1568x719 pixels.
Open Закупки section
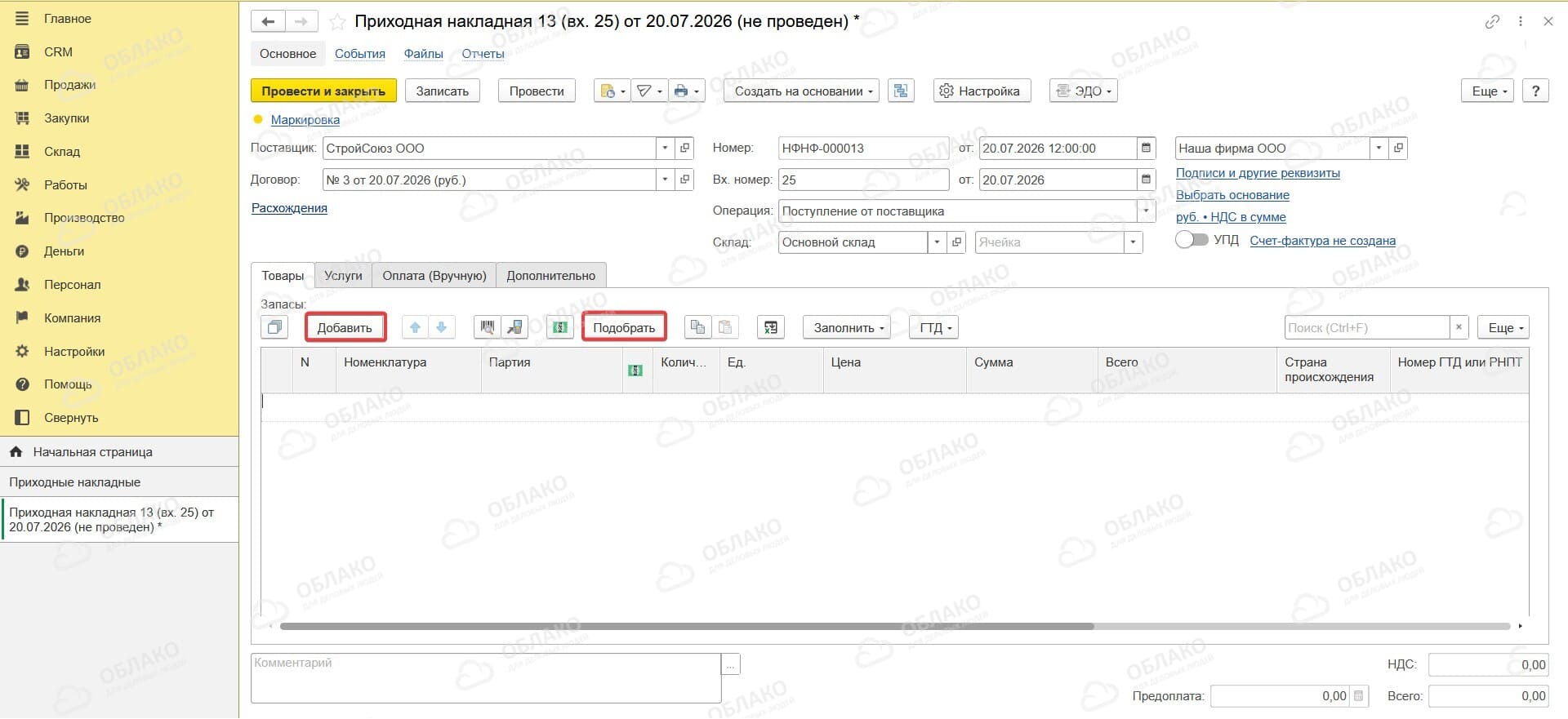[x=66, y=118]
